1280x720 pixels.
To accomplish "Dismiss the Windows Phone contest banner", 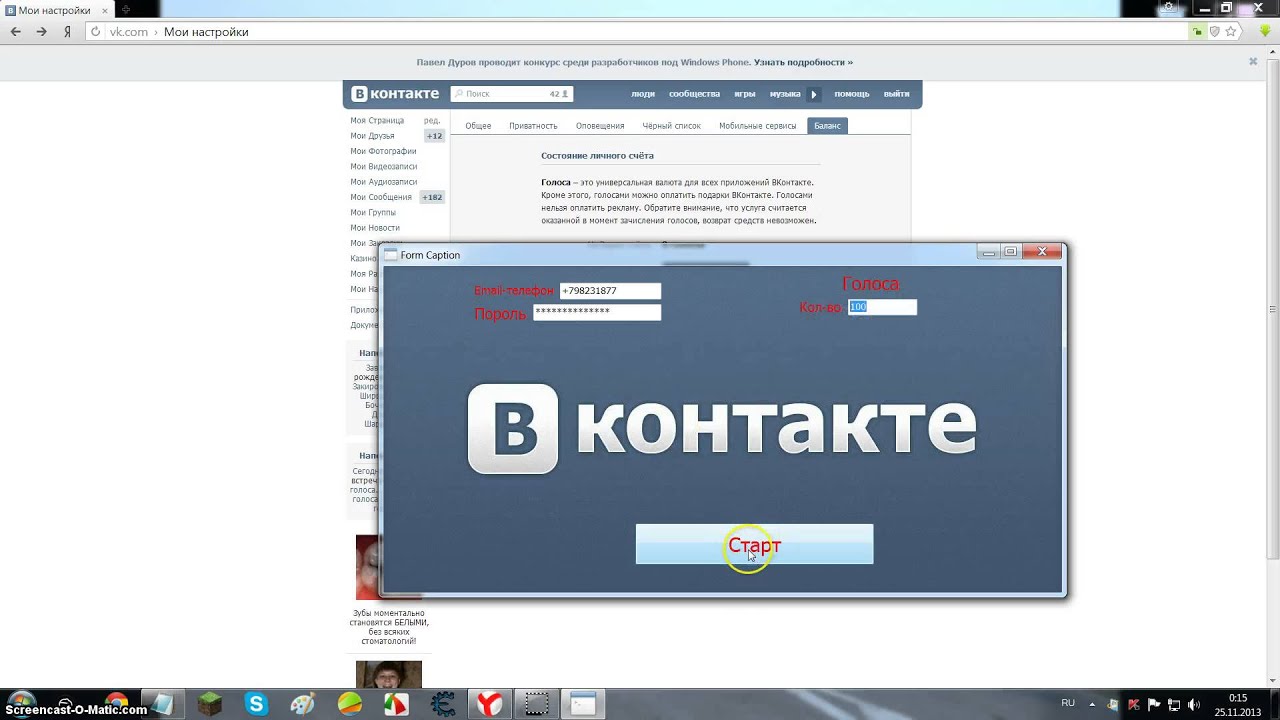I will (1253, 62).
